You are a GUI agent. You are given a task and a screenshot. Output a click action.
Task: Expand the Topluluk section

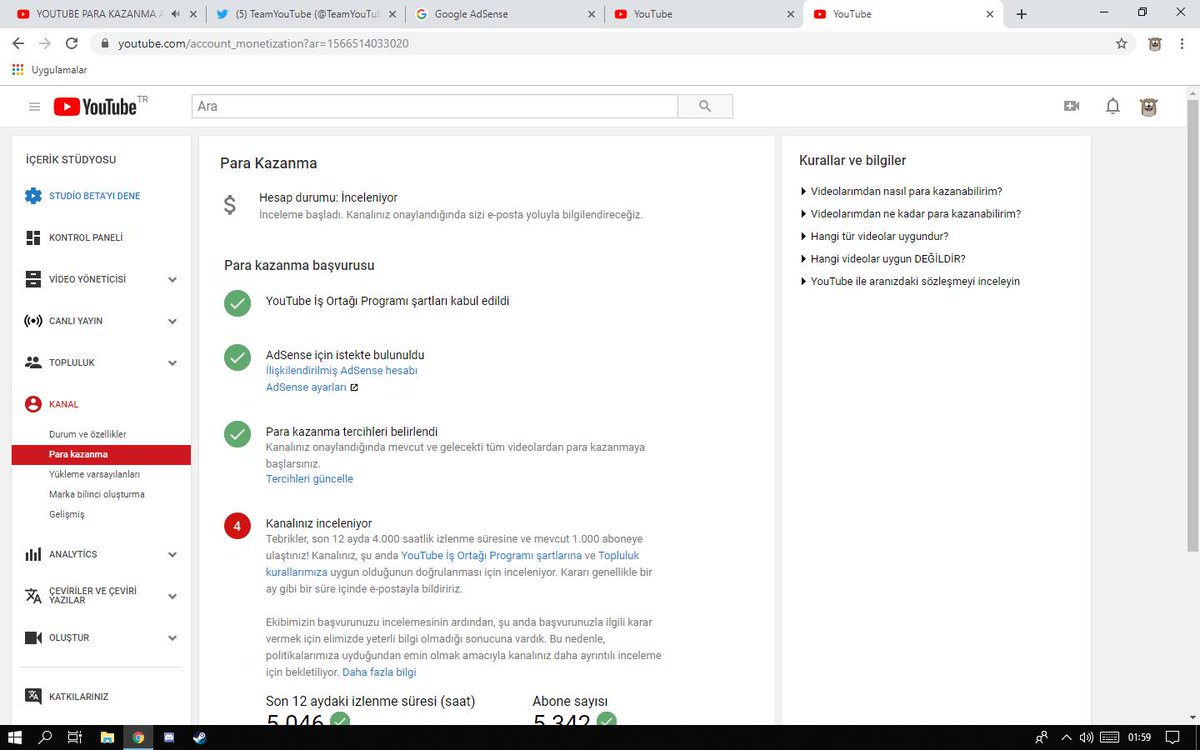pyautogui.click(x=172, y=363)
